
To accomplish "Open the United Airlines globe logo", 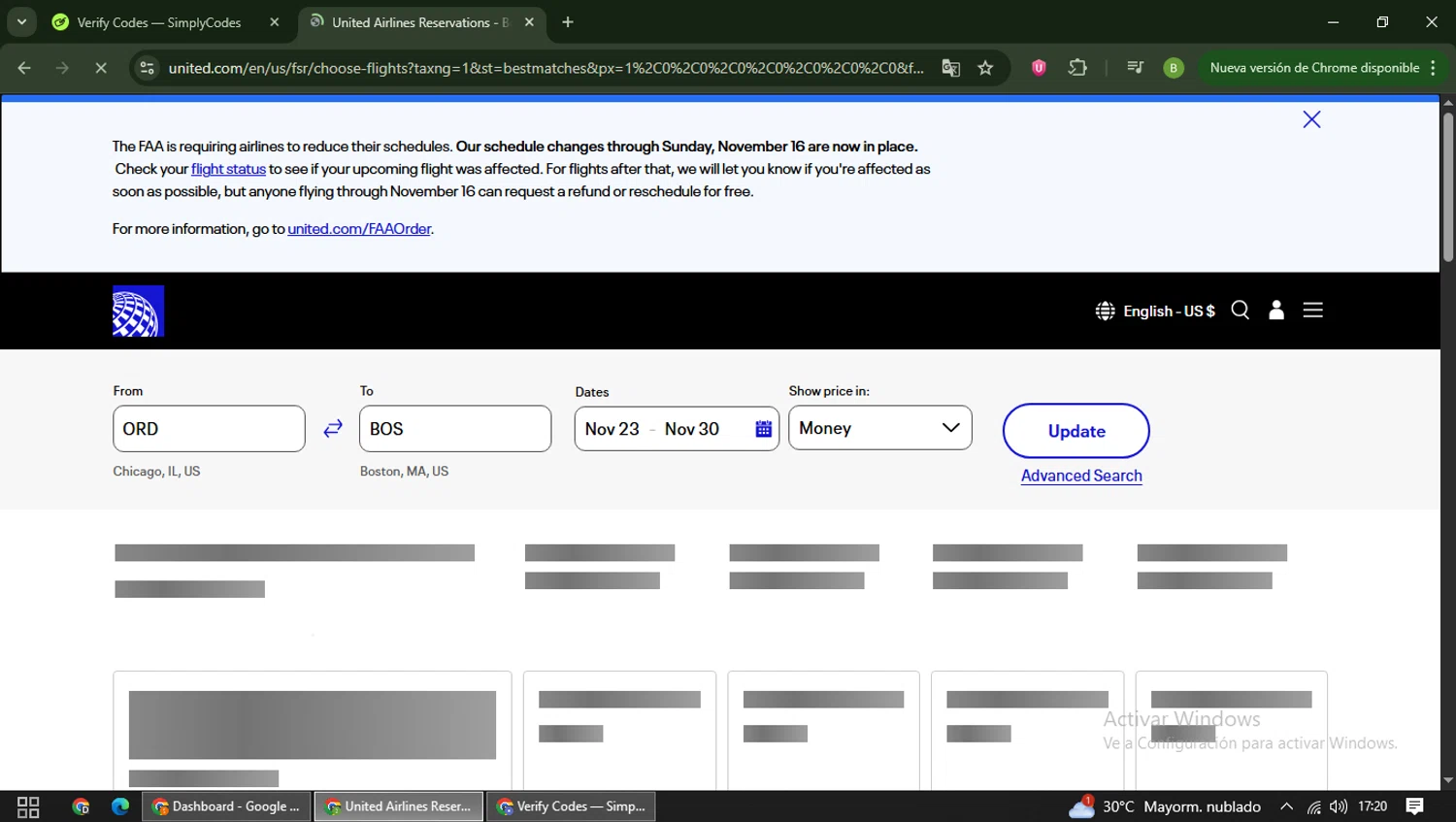I will click(x=138, y=311).
